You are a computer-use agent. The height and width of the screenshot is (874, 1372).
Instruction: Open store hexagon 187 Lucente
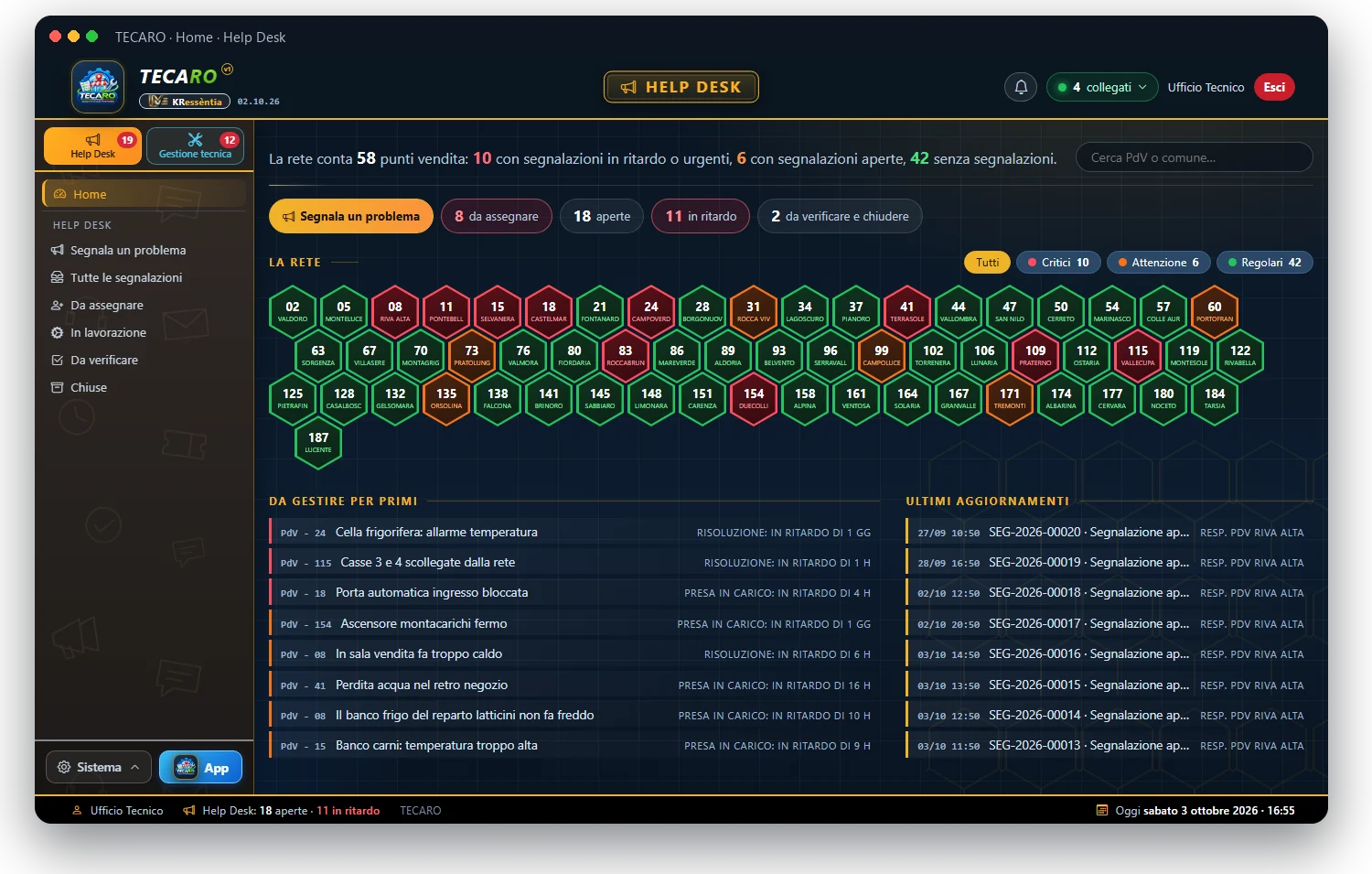pos(318,442)
